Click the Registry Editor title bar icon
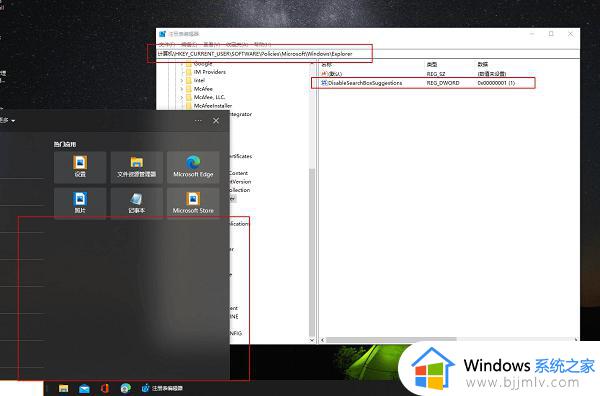Screen dimensions: 600x396 coord(163,34)
